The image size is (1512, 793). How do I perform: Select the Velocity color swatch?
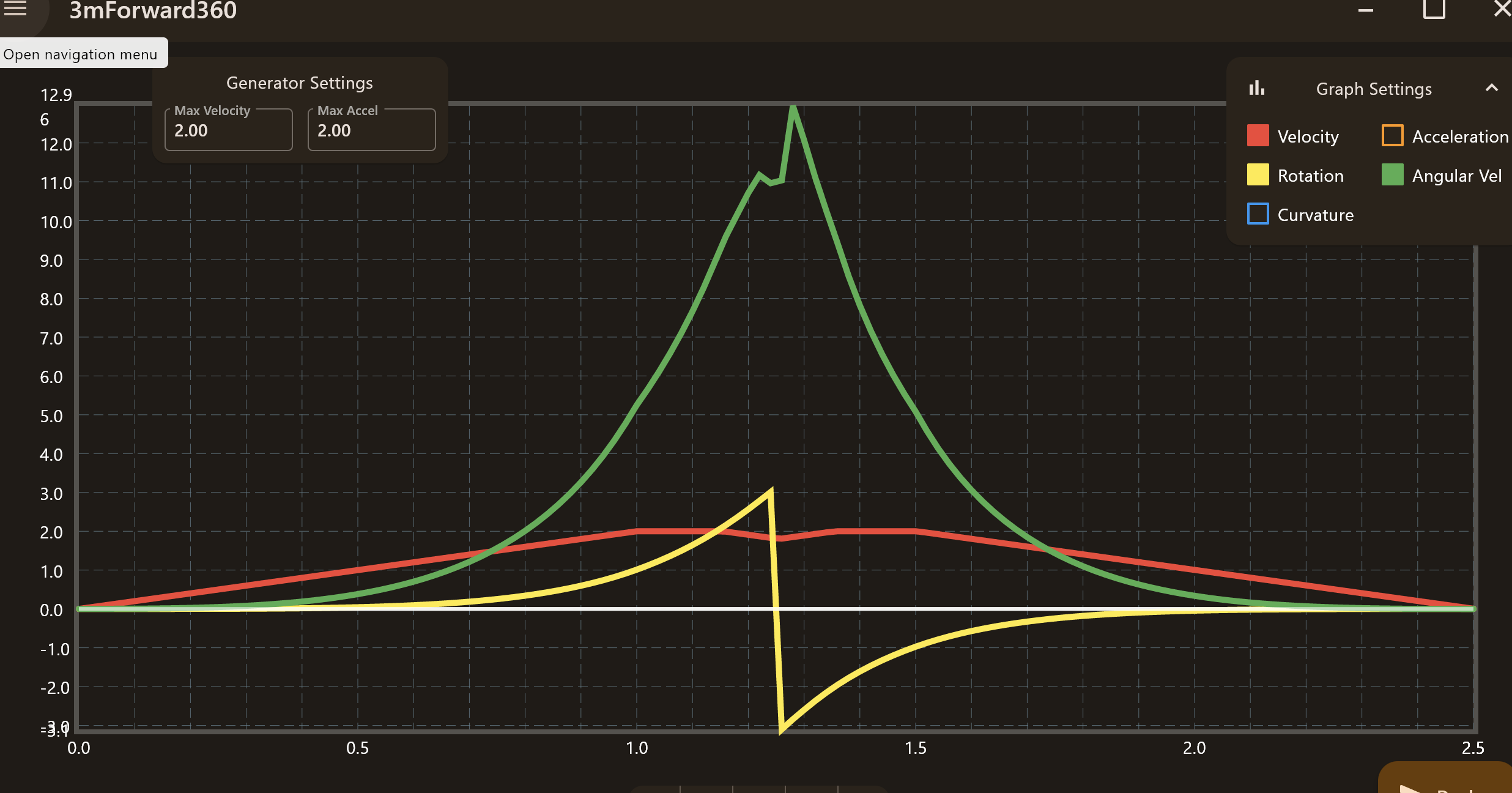point(1258,135)
